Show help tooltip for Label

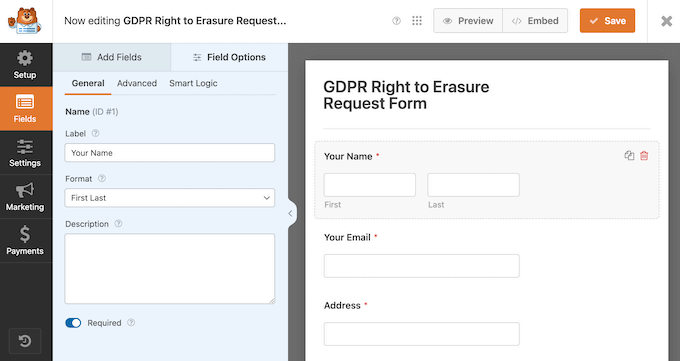coord(95,133)
